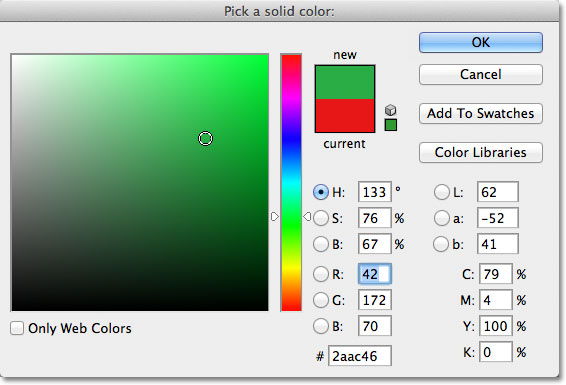Click the right hue slider arrow
Screen dimensions: 566x385
coord(307,216)
